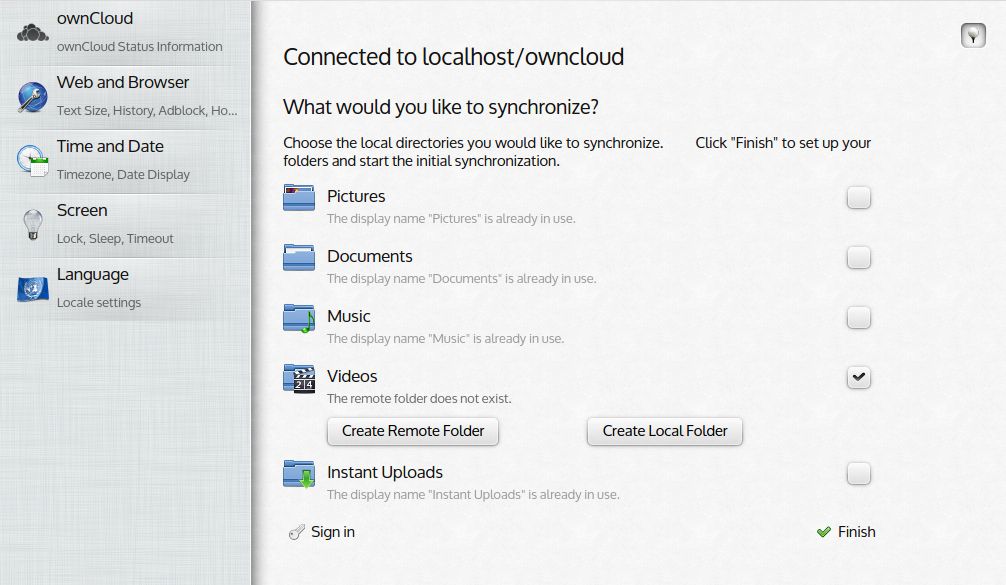Click 'What would you like to synchronize?' heading
Image resolution: width=1006 pixels, height=585 pixels.
pyautogui.click(x=441, y=107)
